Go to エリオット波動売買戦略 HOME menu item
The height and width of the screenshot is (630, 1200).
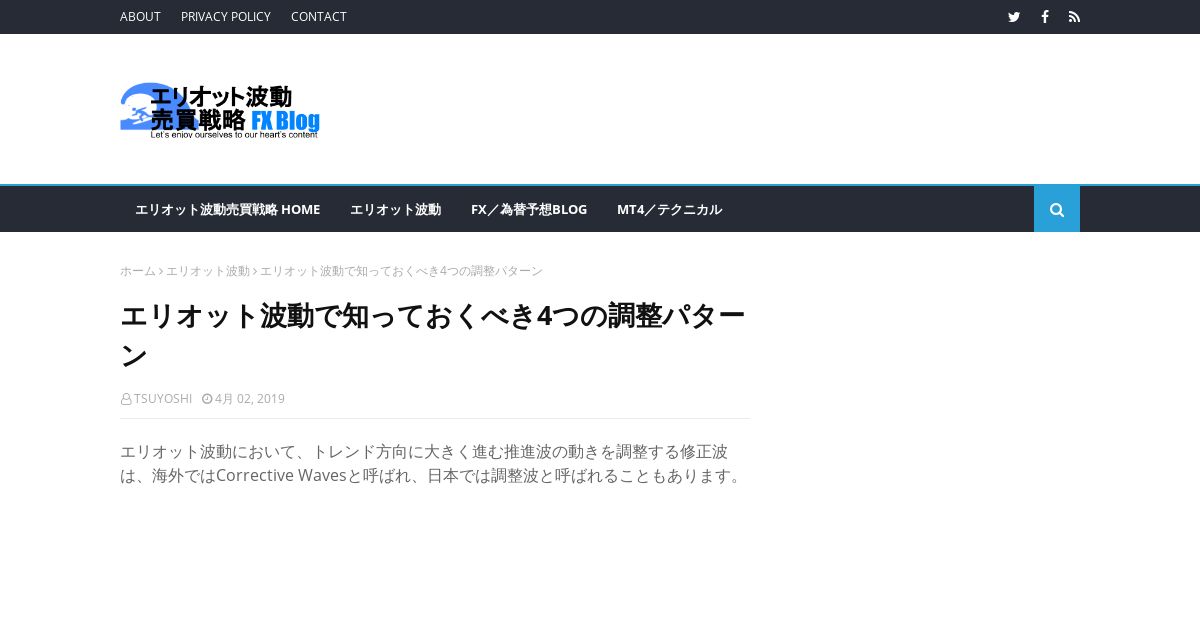tap(228, 209)
